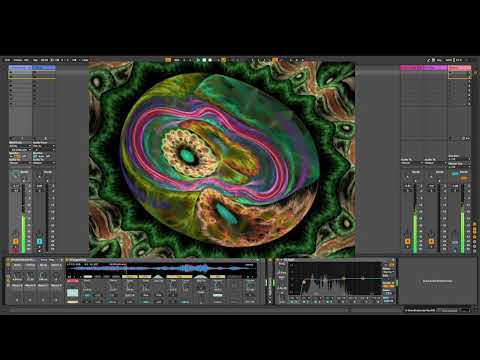Select the first blue track header on the left
The width and height of the screenshot is (480, 360).
[x=20, y=68]
